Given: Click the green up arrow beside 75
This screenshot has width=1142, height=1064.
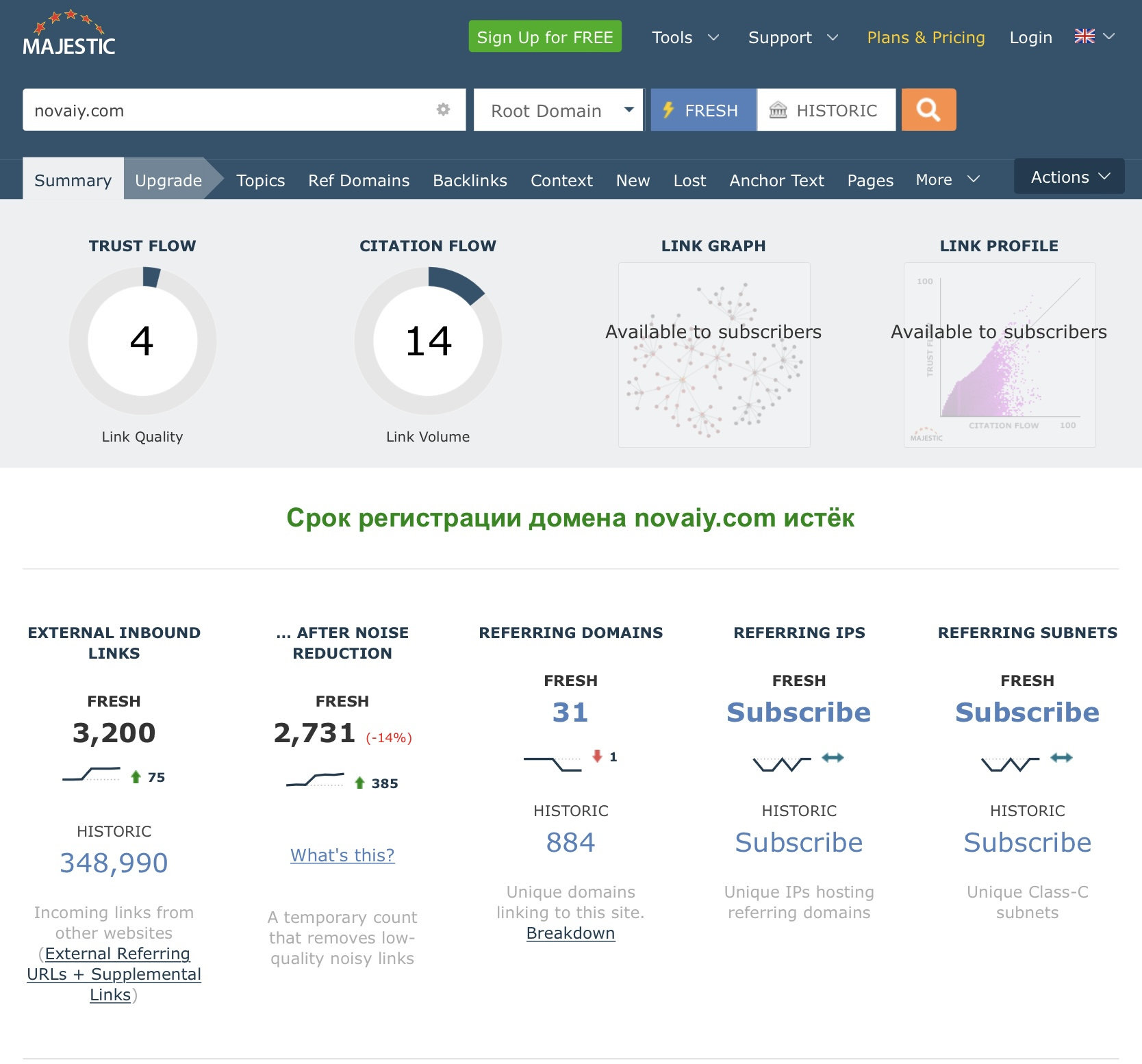Looking at the screenshot, I should (x=136, y=777).
